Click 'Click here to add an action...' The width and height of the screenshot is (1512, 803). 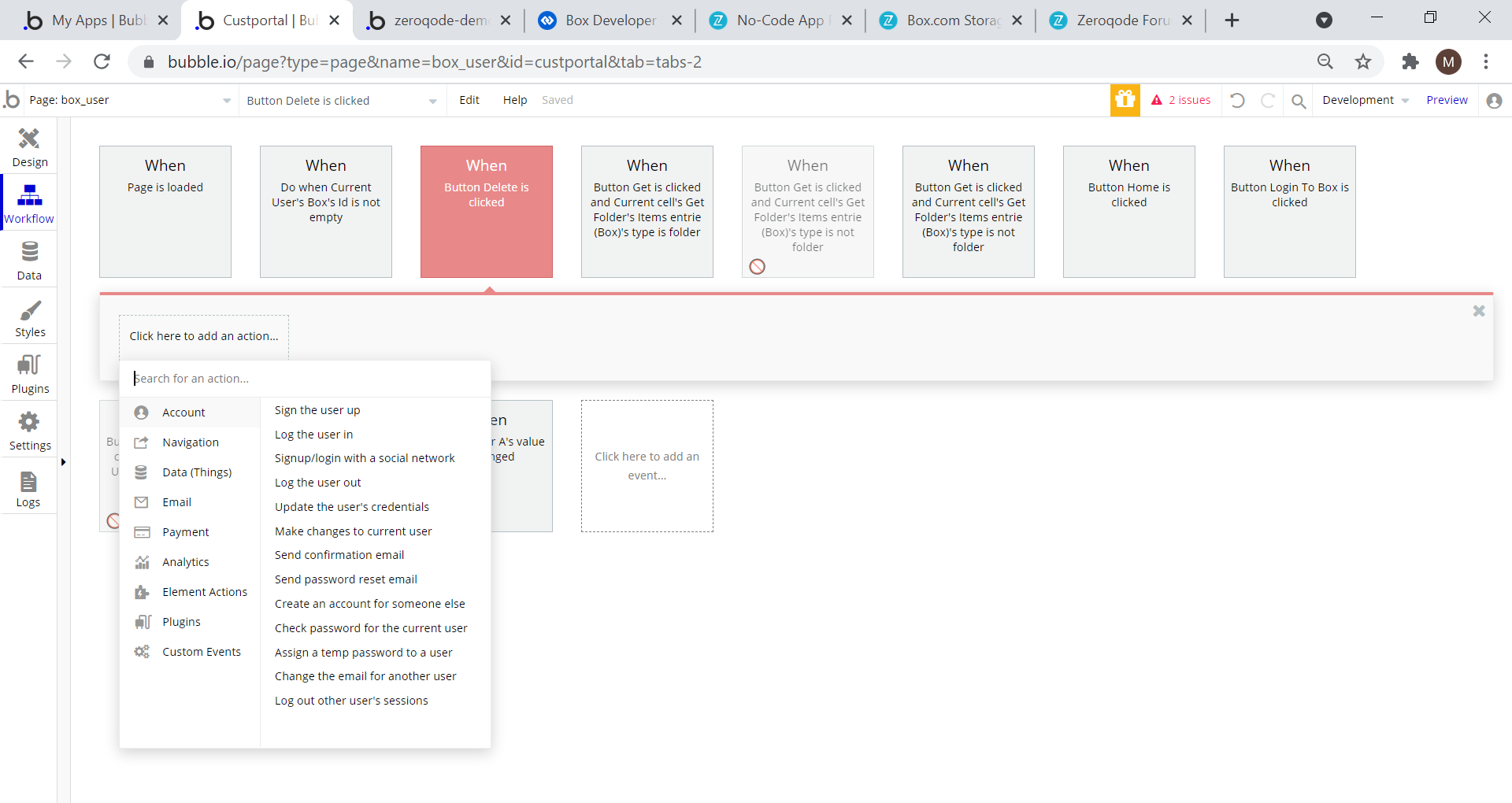pyautogui.click(x=204, y=336)
